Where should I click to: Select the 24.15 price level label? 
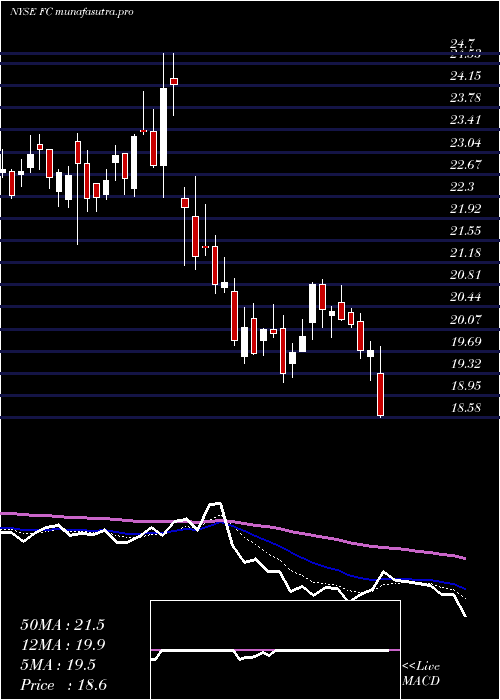point(466,76)
